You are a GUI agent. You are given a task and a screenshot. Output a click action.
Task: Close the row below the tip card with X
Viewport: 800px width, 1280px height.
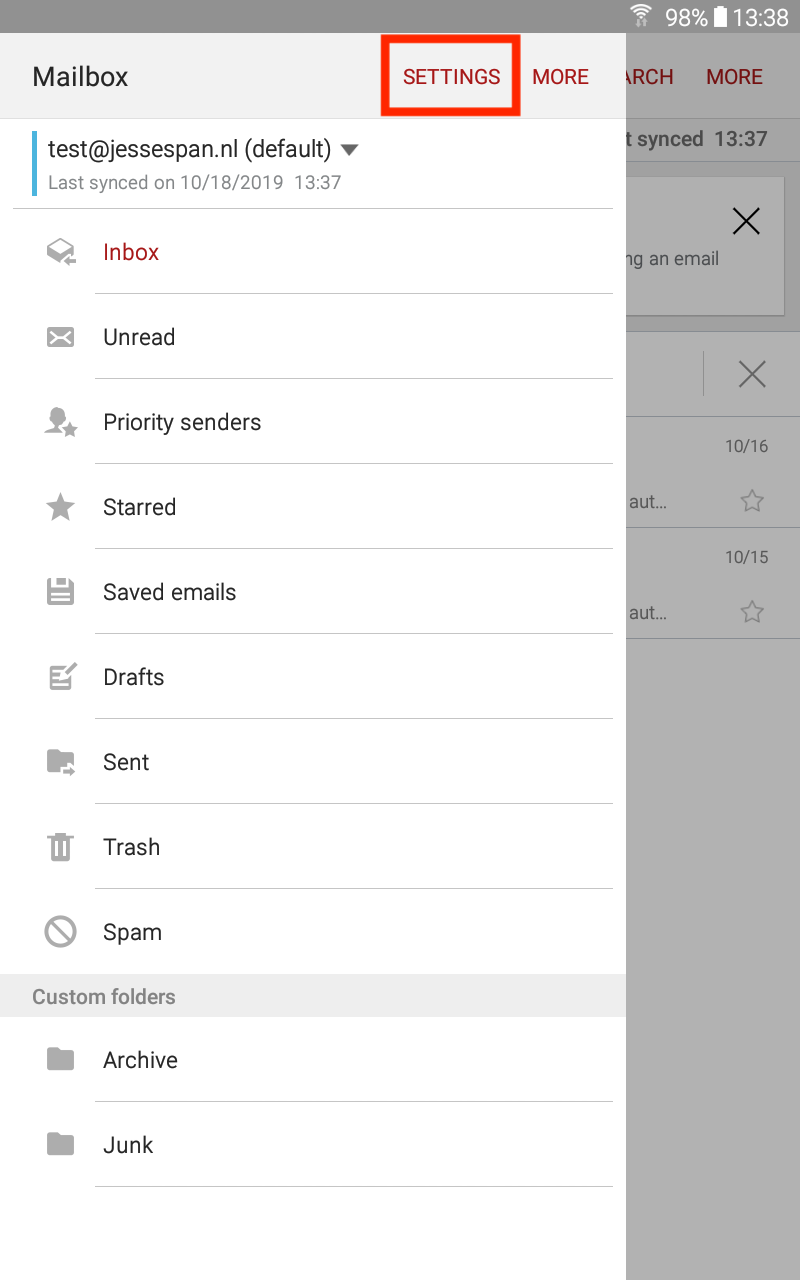[x=752, y=374]
